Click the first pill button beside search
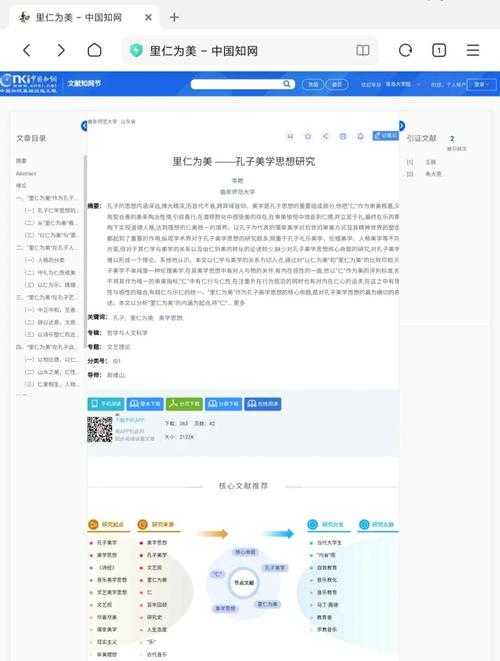Viewport: 500px width, 661px height. 313,84
